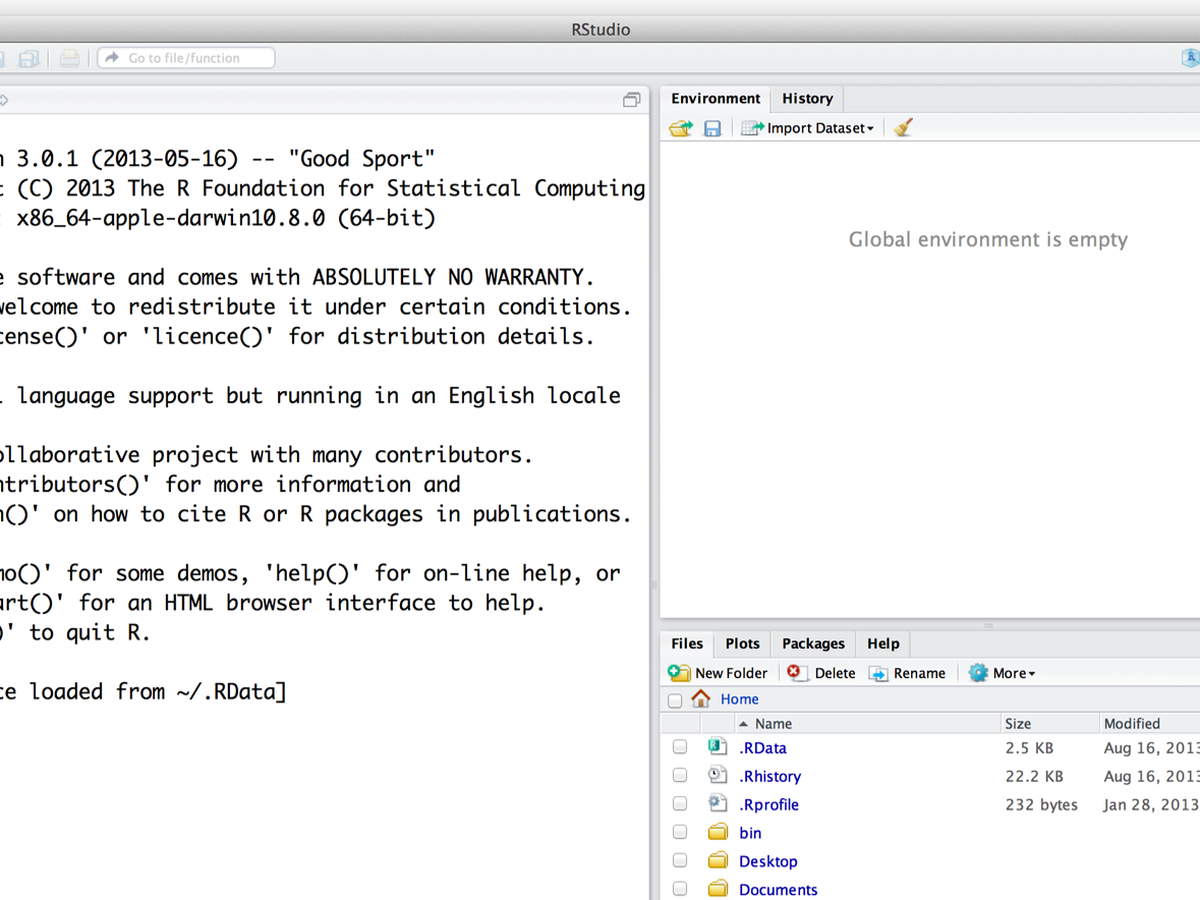Open the Packages tab

(x=813, y=643)
